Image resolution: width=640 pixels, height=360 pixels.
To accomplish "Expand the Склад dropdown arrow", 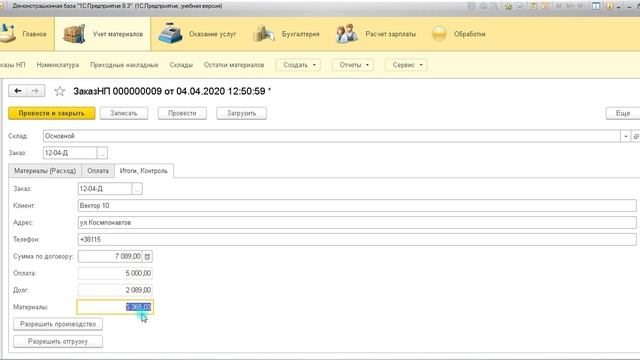I will tap(626, 136).
